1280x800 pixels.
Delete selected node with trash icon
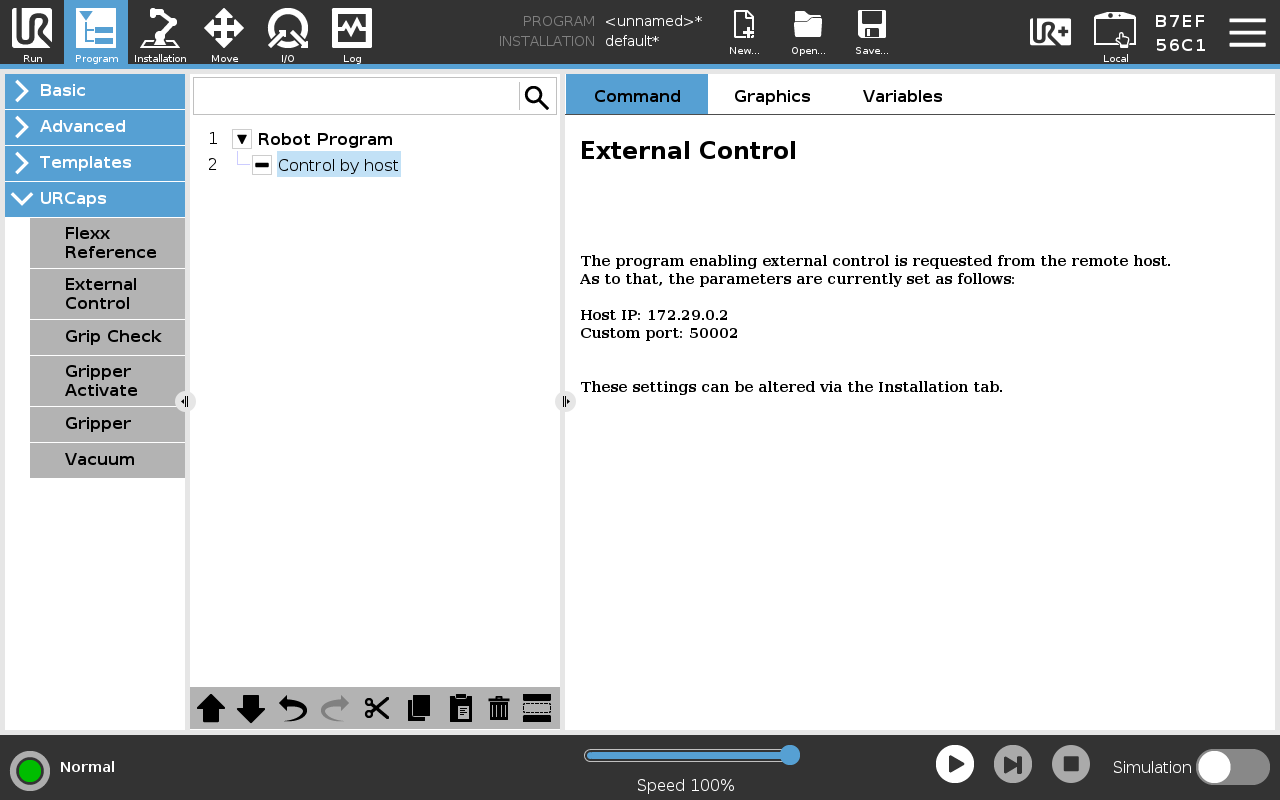[x=499, y=708]
